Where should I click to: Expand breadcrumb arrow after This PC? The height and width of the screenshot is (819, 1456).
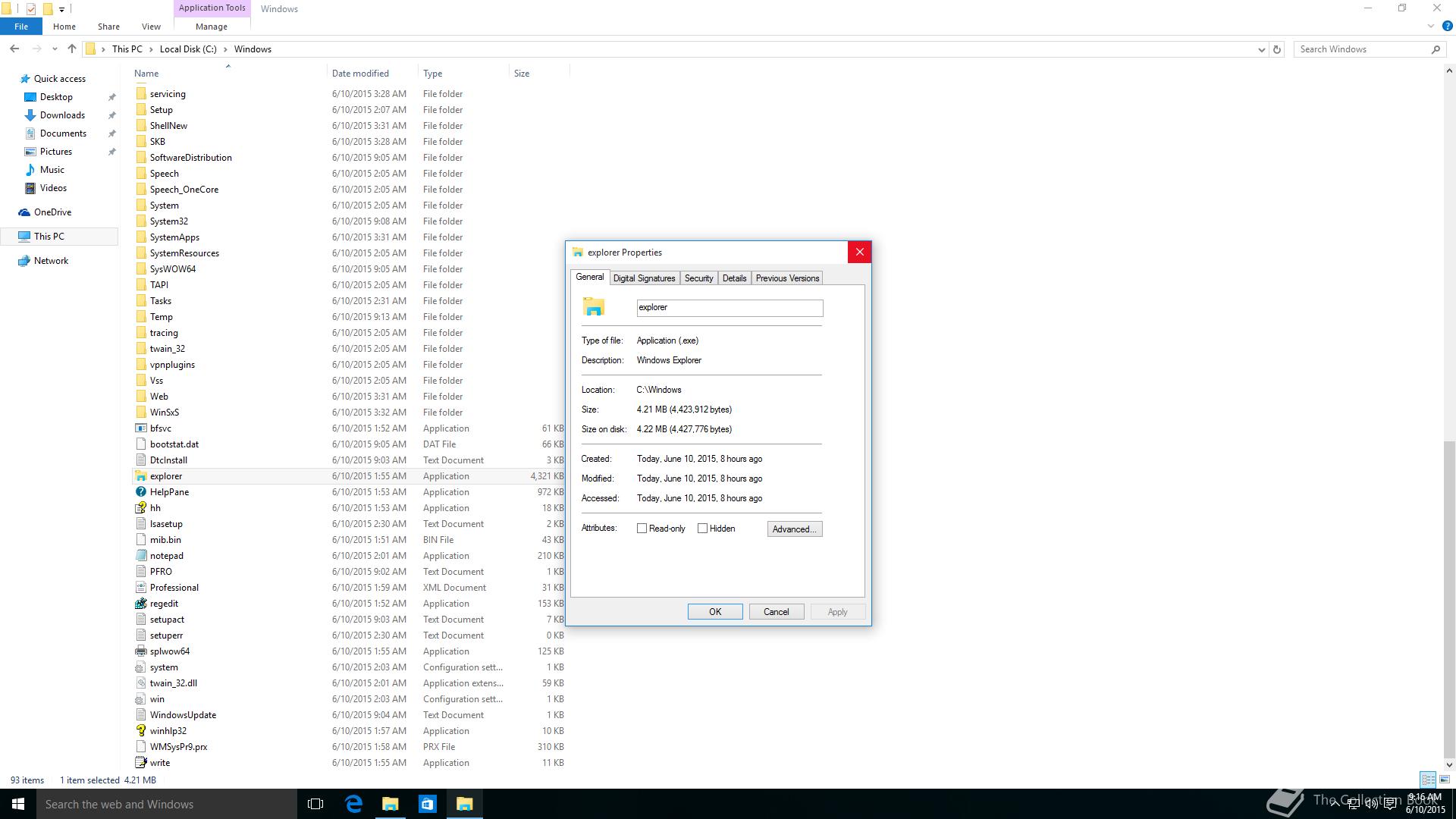click(151, 49)
